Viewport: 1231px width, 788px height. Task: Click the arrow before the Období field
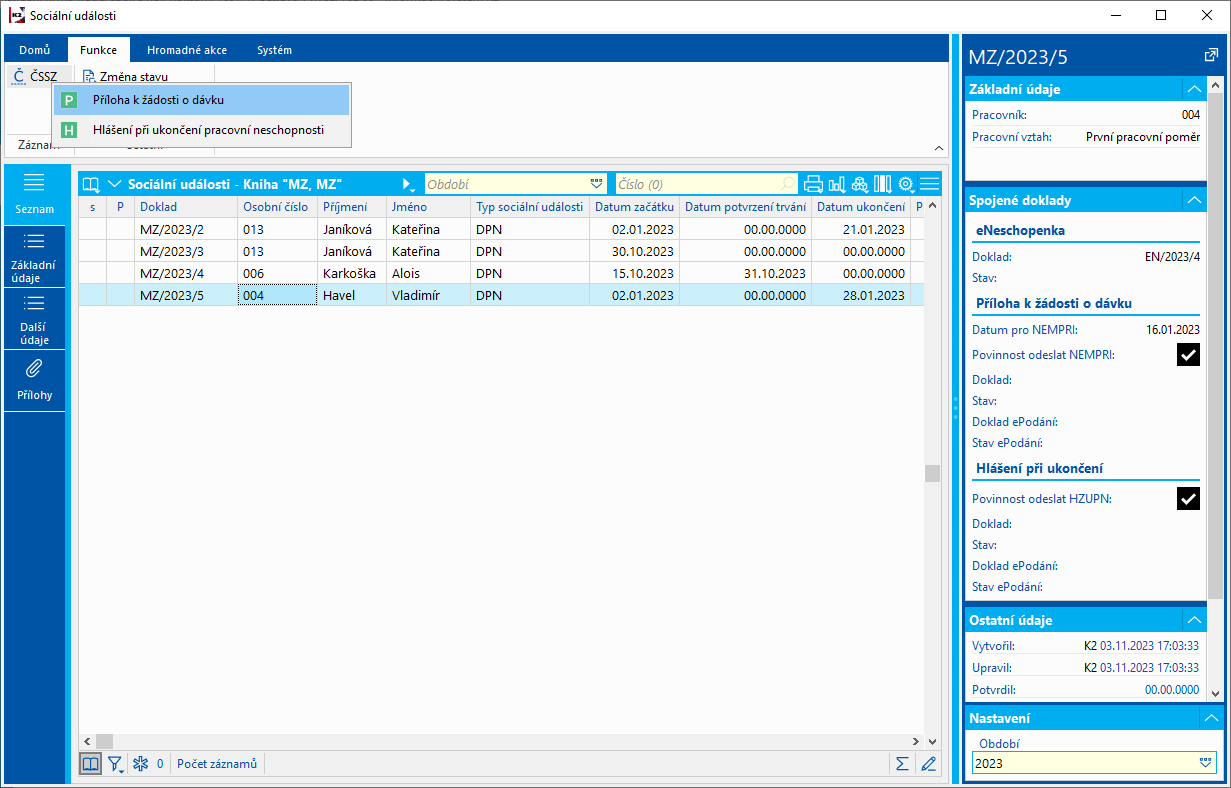point(408,184)
